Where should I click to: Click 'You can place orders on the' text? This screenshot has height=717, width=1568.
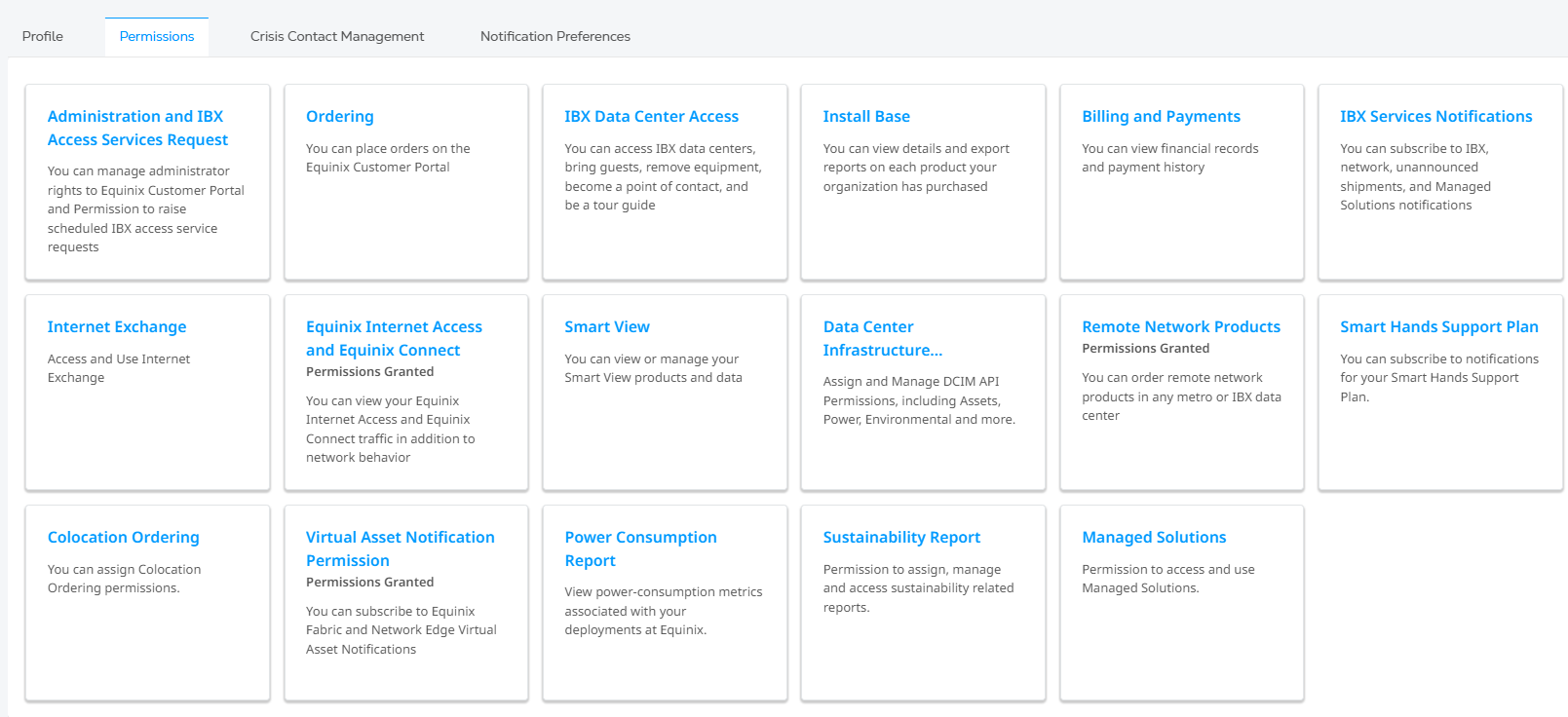388,149
